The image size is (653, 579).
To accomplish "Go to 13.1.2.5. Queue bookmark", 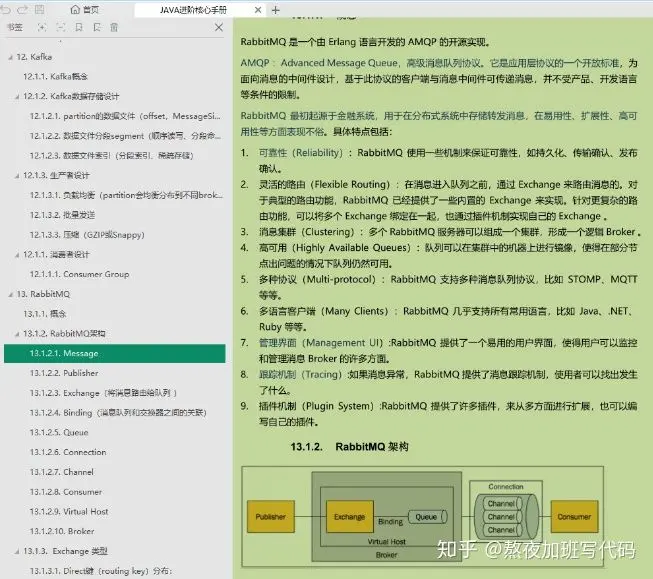I will tap(59, 432).
